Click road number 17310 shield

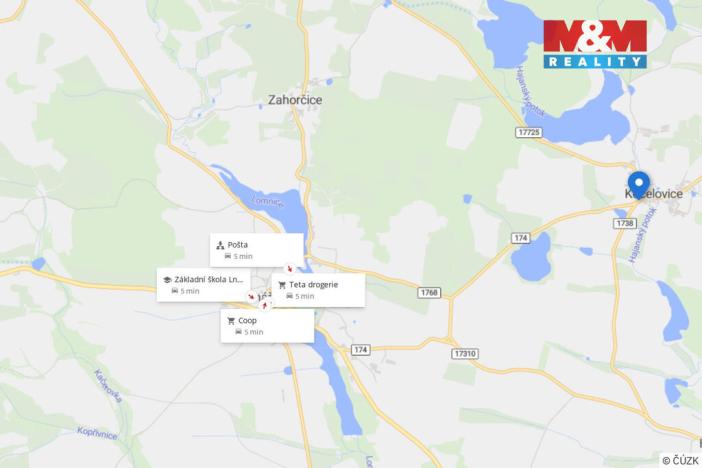pos(465,354)
